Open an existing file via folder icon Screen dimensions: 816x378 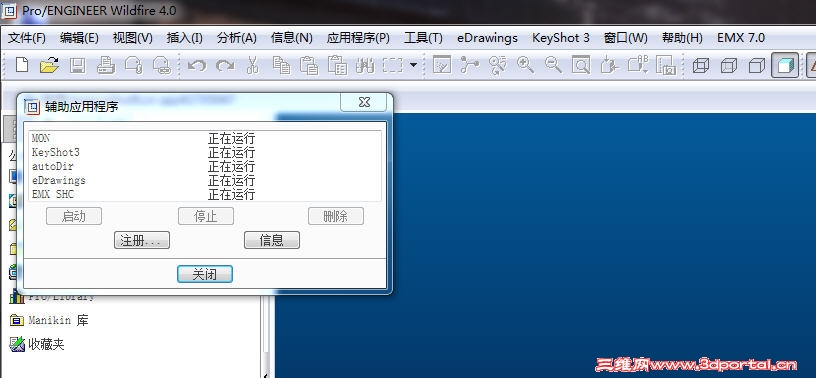tap(49, 65)
